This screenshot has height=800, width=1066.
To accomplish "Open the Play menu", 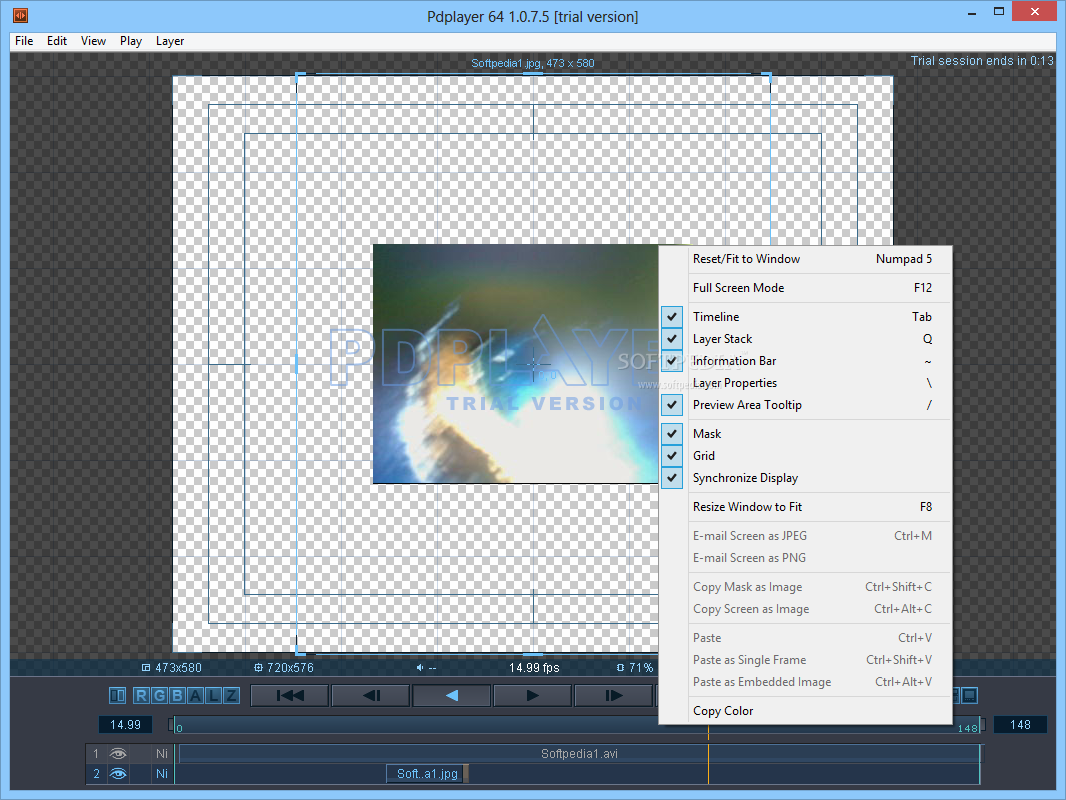I will coord(131,41).
